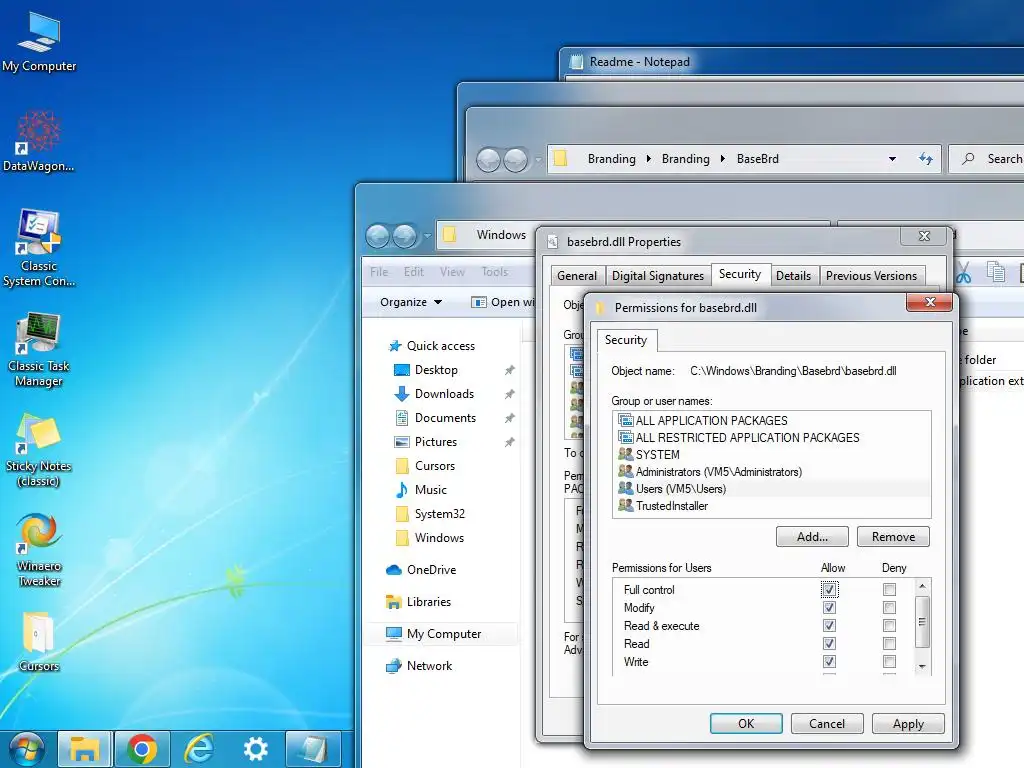
Task: Click Cancel in Permissions dialog
Action: coord(827,724)
